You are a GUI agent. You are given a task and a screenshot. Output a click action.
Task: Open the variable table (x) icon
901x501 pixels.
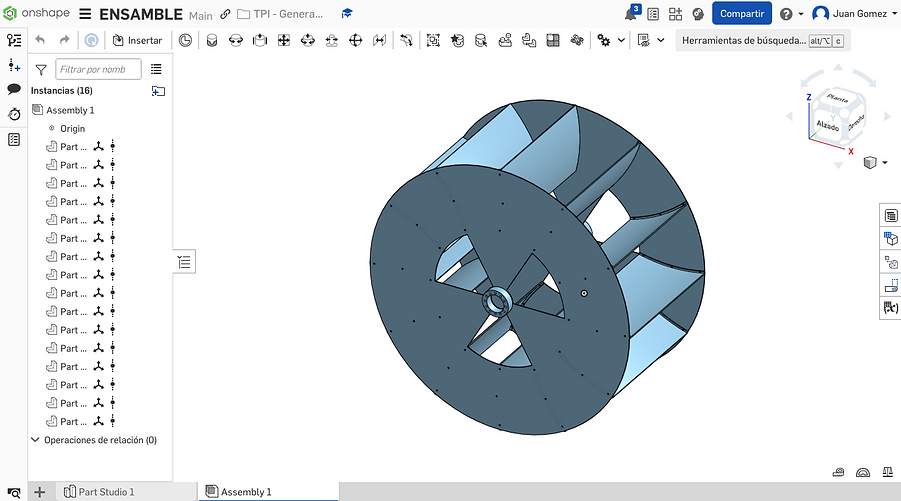click(891, 308)
